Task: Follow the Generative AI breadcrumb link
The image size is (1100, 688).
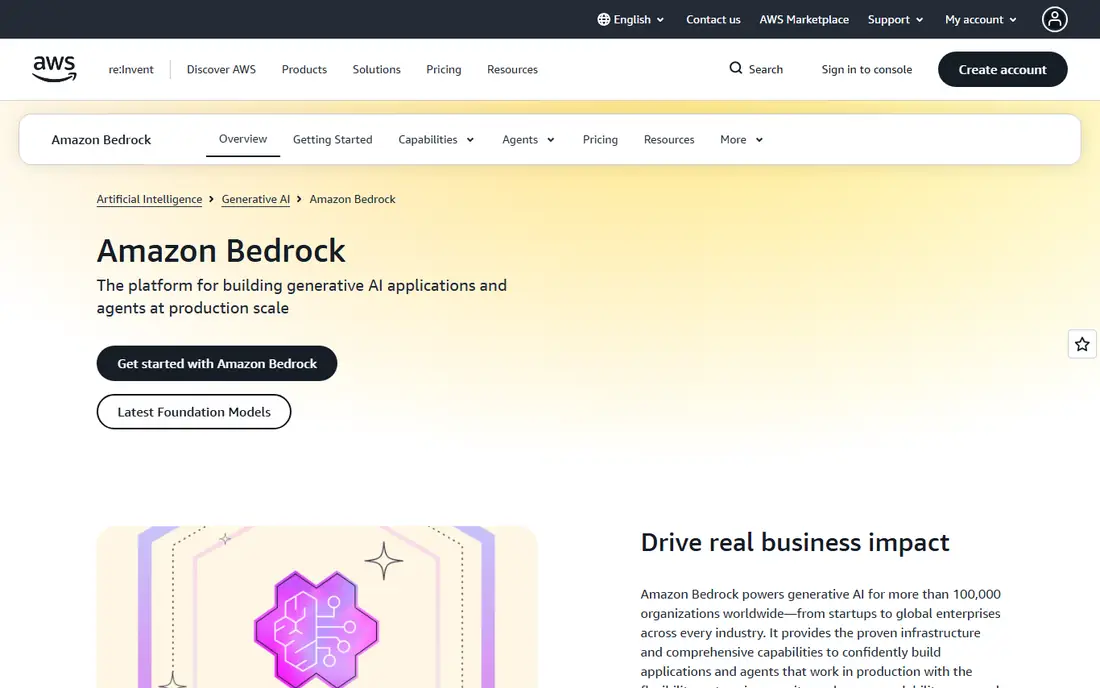Action: point(255,199)
